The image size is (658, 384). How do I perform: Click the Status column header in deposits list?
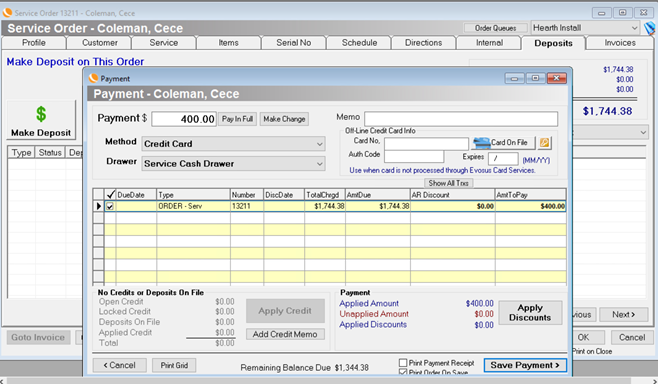[x=50, y=152]
